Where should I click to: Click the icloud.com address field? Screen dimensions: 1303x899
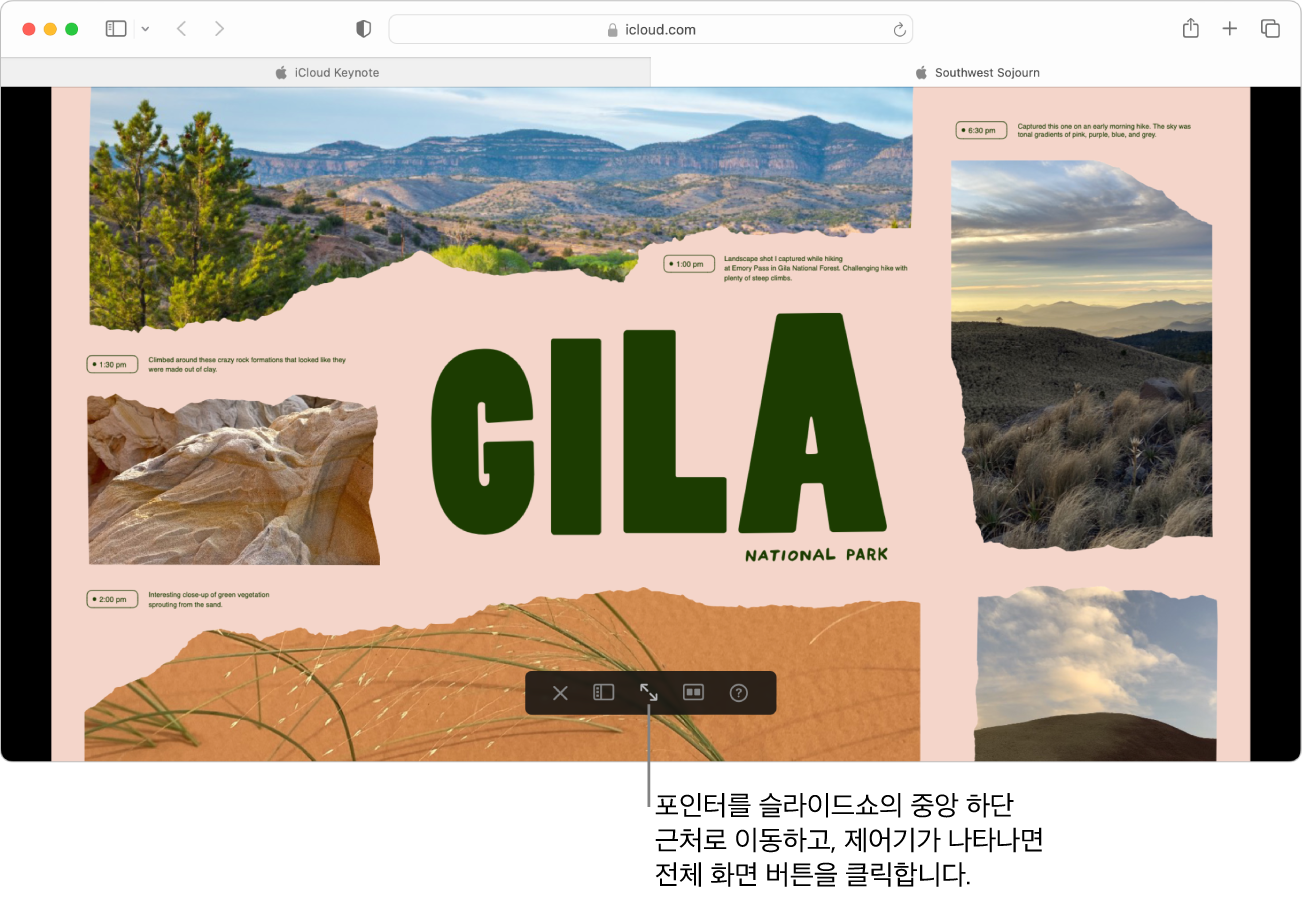[x=651, y=30]
